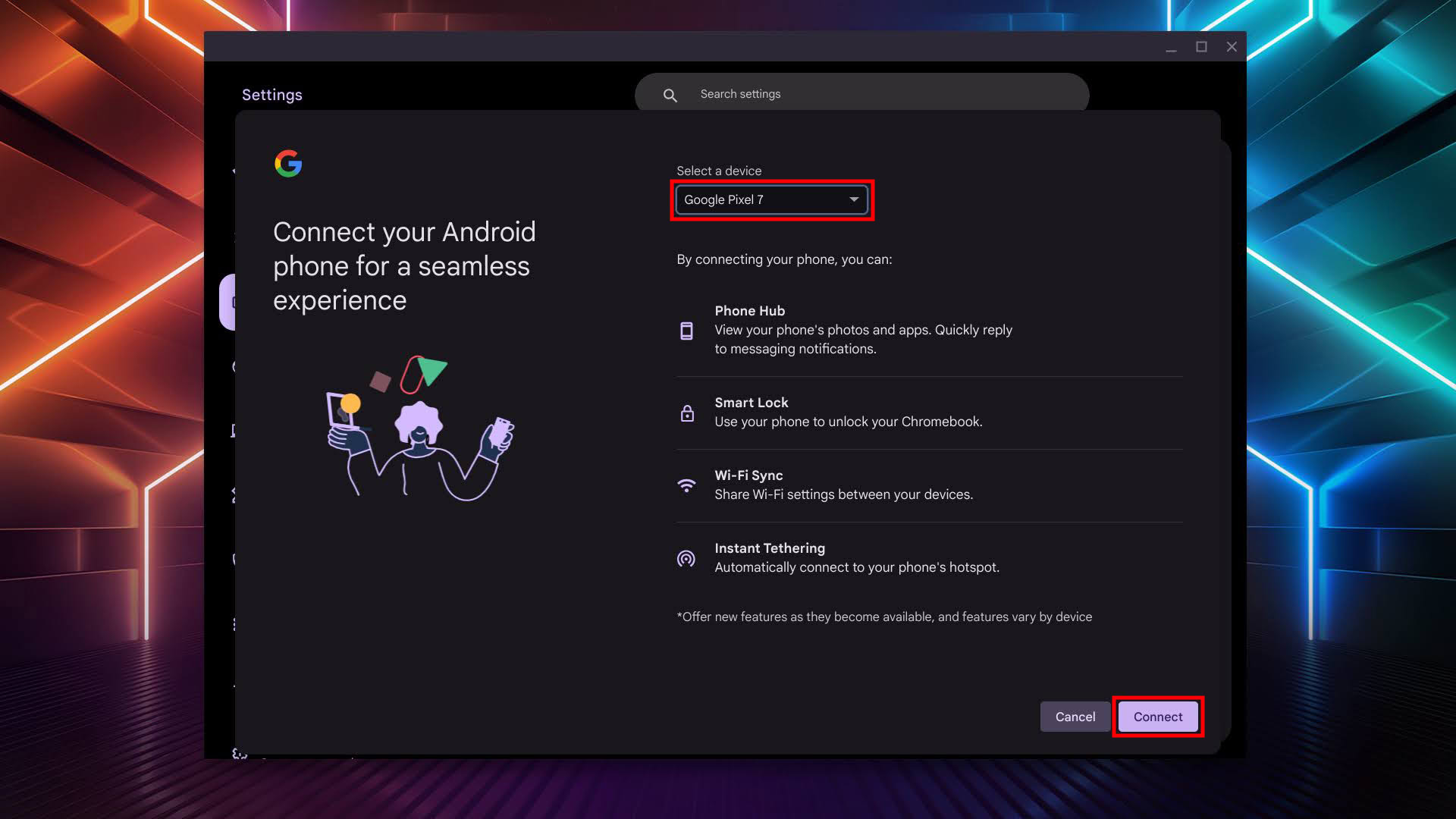
Task: Select the Smart Lock feature heading
Action: click(751, 403)
